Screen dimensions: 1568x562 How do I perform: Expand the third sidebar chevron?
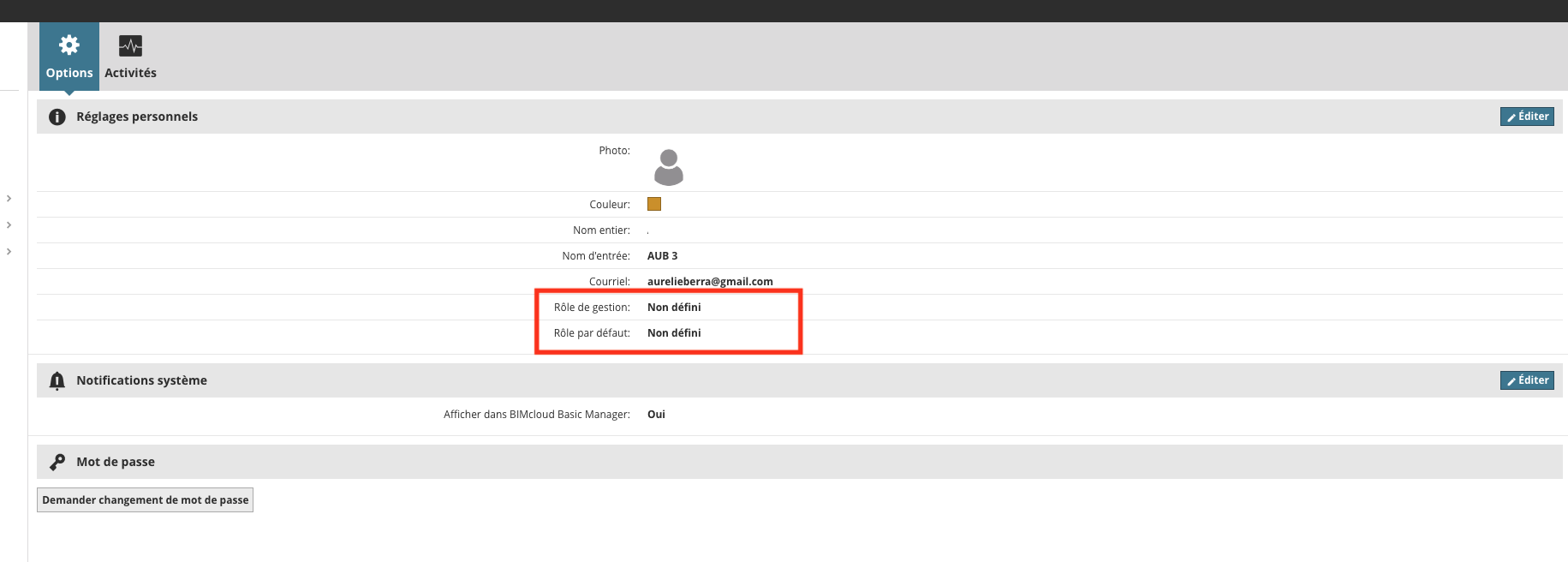coord(9,252)
